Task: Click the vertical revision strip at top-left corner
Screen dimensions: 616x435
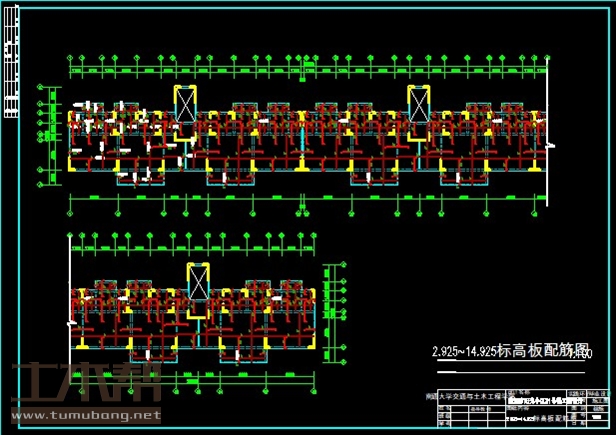Action: click(12, 60)
